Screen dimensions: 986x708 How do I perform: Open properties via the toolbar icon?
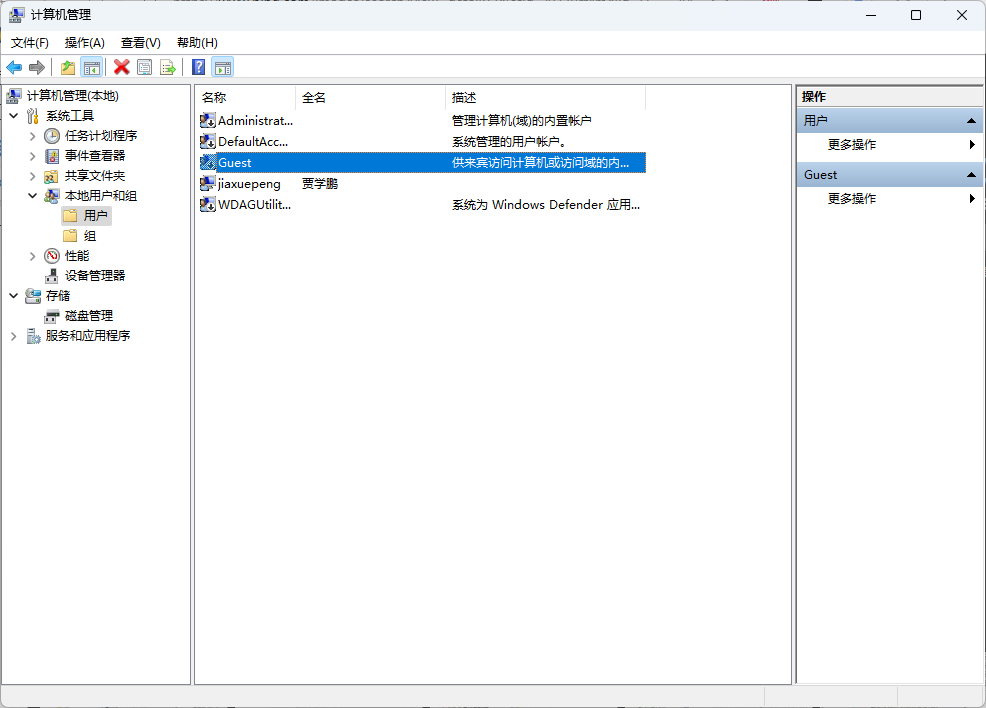click(x=145, y=67)
